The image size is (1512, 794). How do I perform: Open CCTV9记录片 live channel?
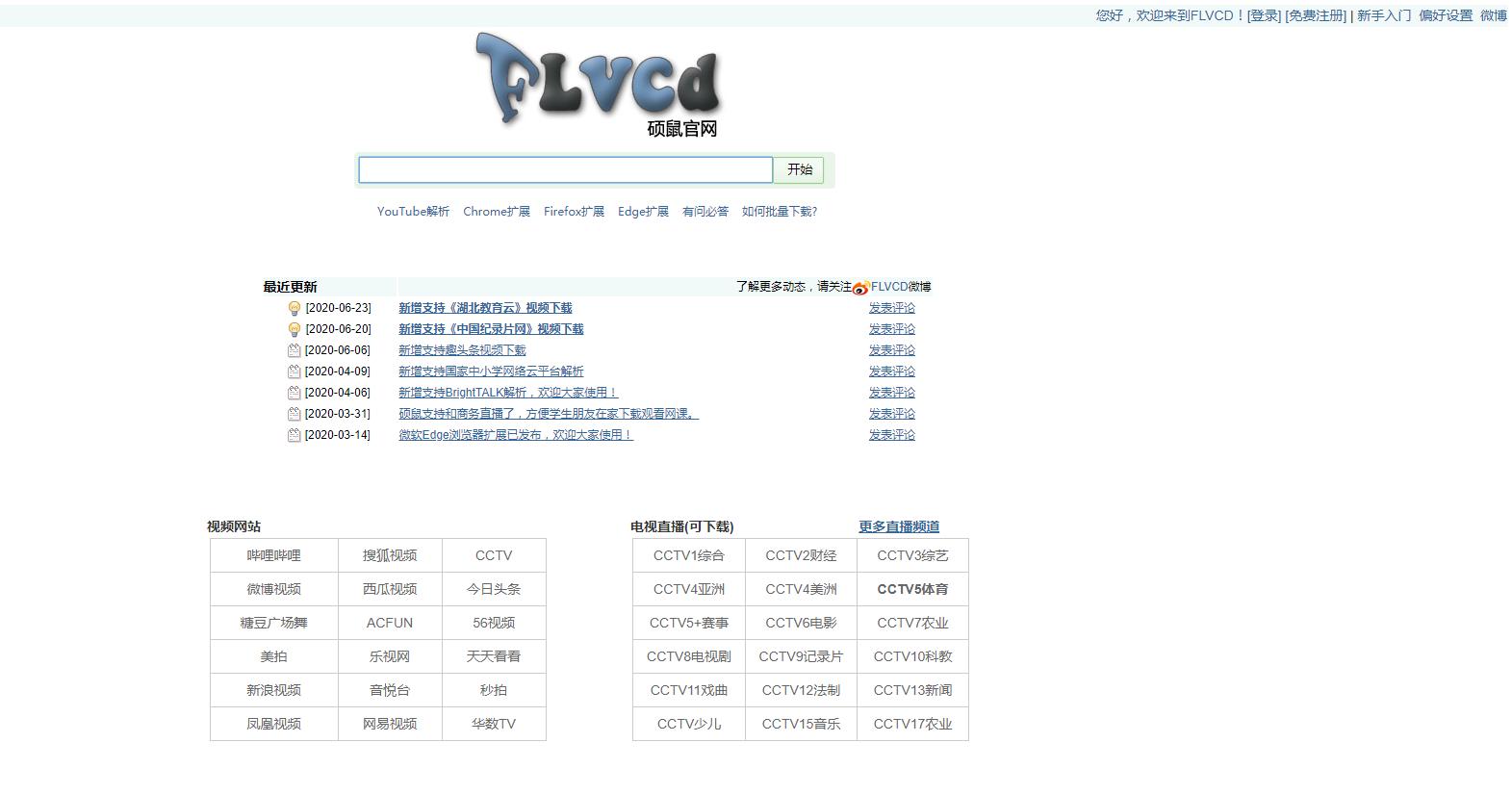[801, 656]
